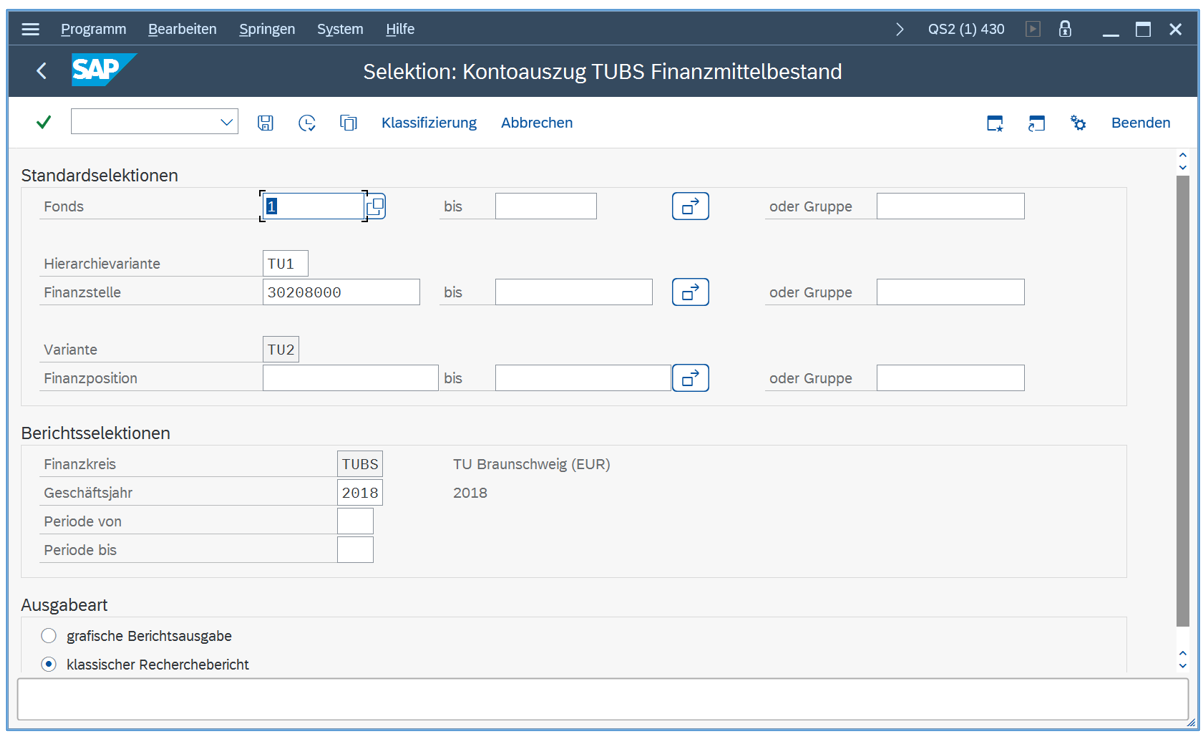The image size is (1203, 735).
Task: Open value help next to Fonds field
Action: click(x=375, y=206)
